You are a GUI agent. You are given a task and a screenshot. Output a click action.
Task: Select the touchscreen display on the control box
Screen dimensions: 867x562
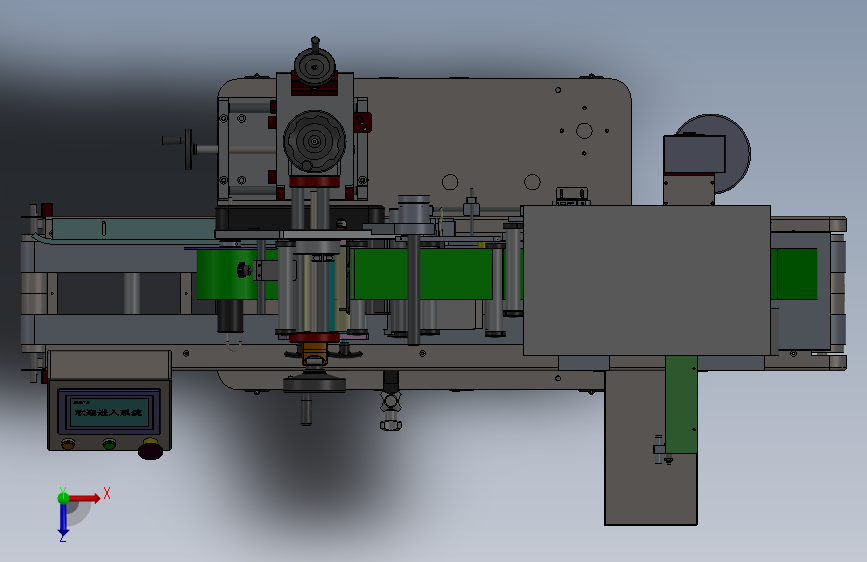109,412
